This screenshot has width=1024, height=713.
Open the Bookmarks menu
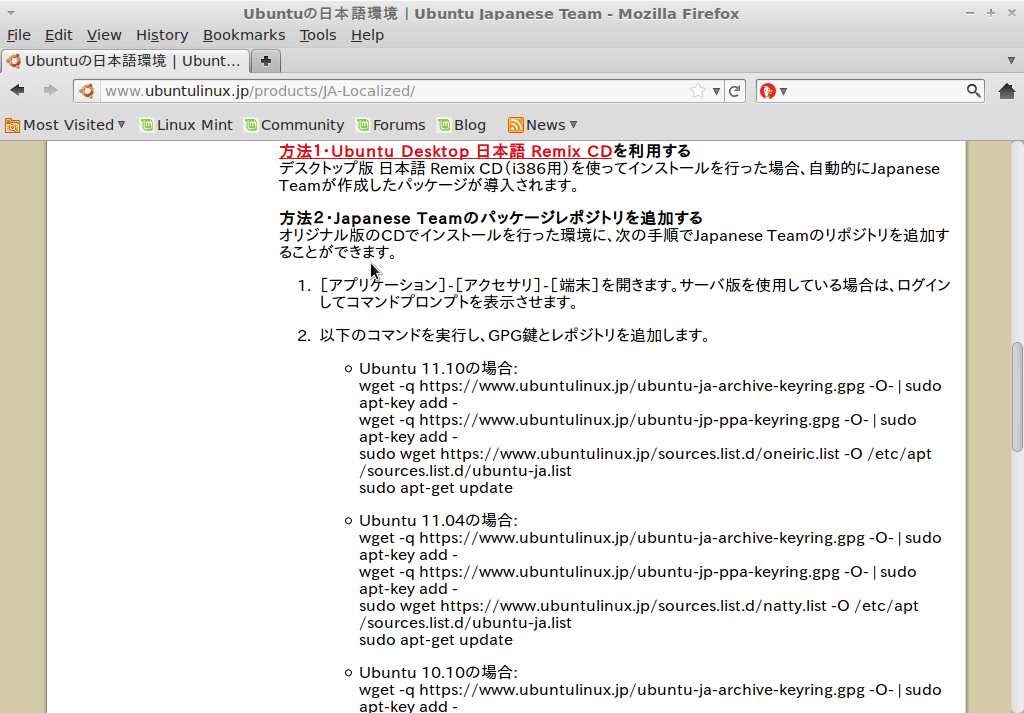(244, 35)
